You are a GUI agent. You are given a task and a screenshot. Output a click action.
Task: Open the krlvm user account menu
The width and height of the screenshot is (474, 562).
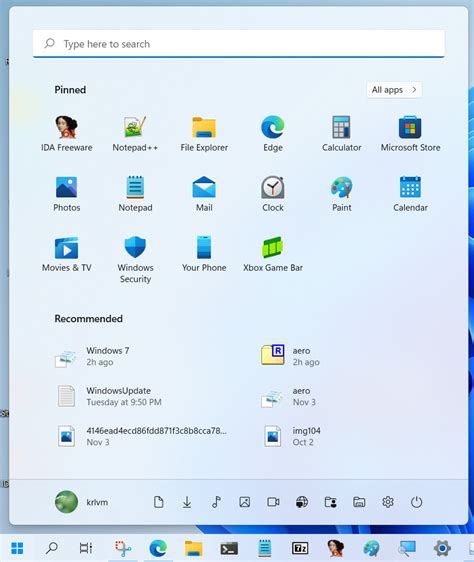pos(82,502)
